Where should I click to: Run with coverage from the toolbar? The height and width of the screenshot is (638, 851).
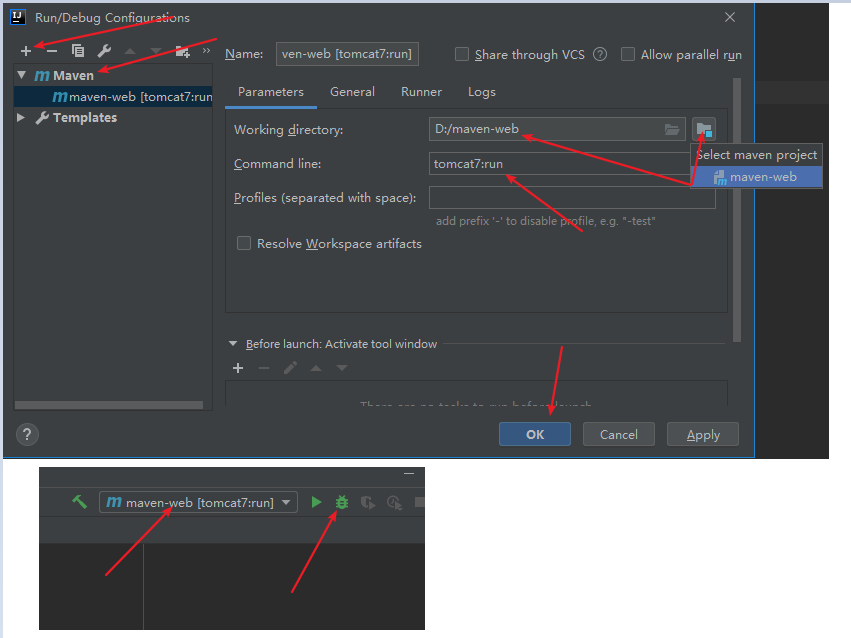point(368,502)
